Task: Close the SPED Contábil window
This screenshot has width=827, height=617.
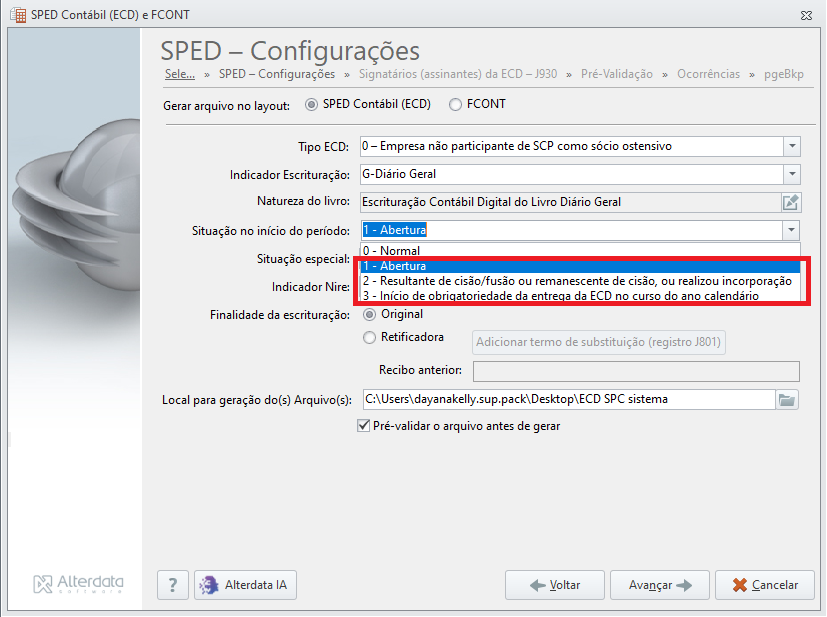Action: (806, 15)
